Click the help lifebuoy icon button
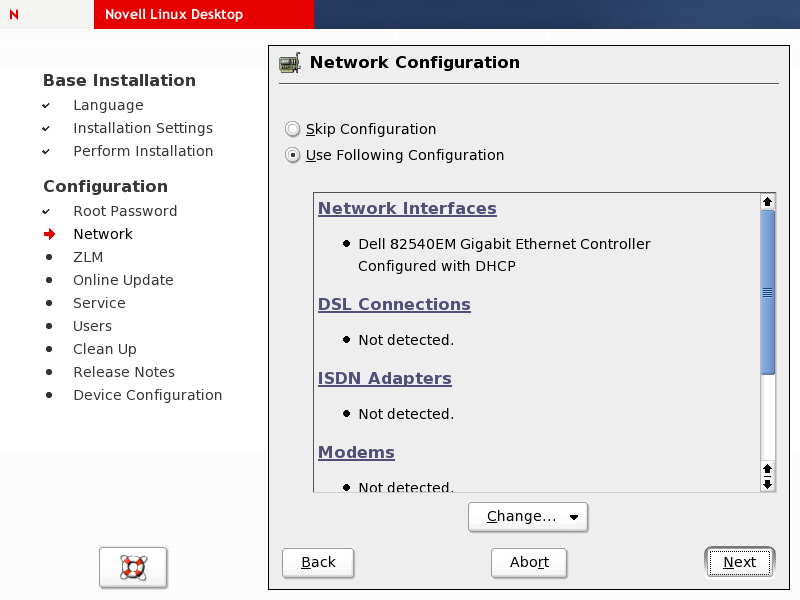800x600 pixels. (133, 567)
